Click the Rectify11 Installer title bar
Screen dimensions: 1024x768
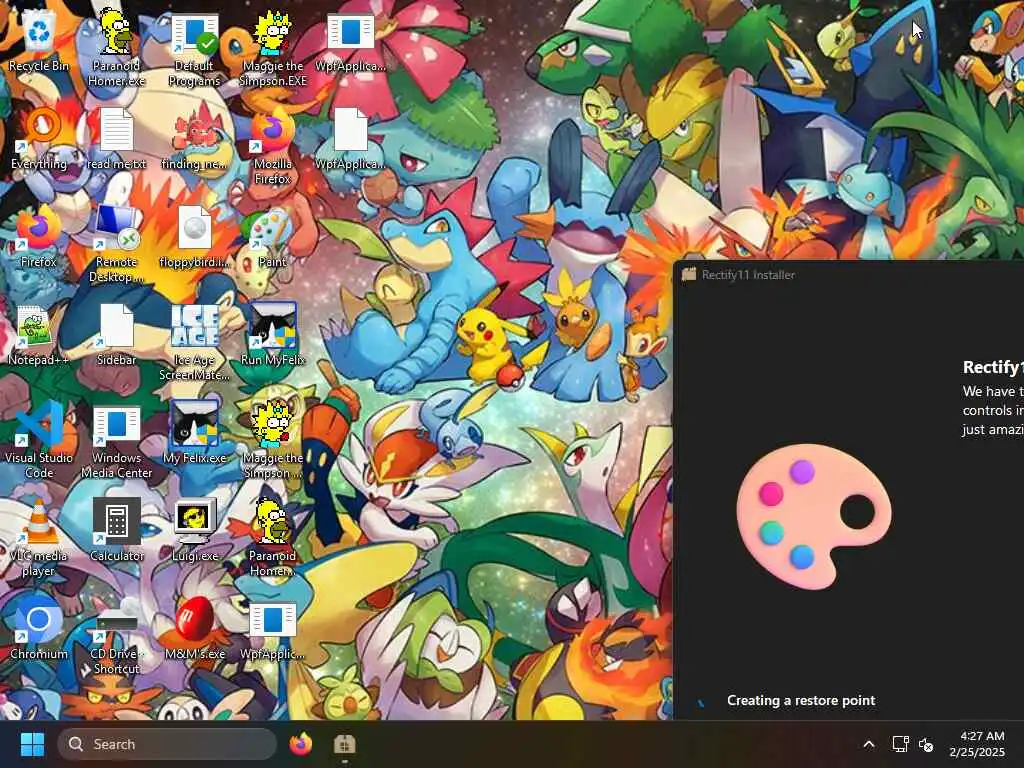coord(849,274)
